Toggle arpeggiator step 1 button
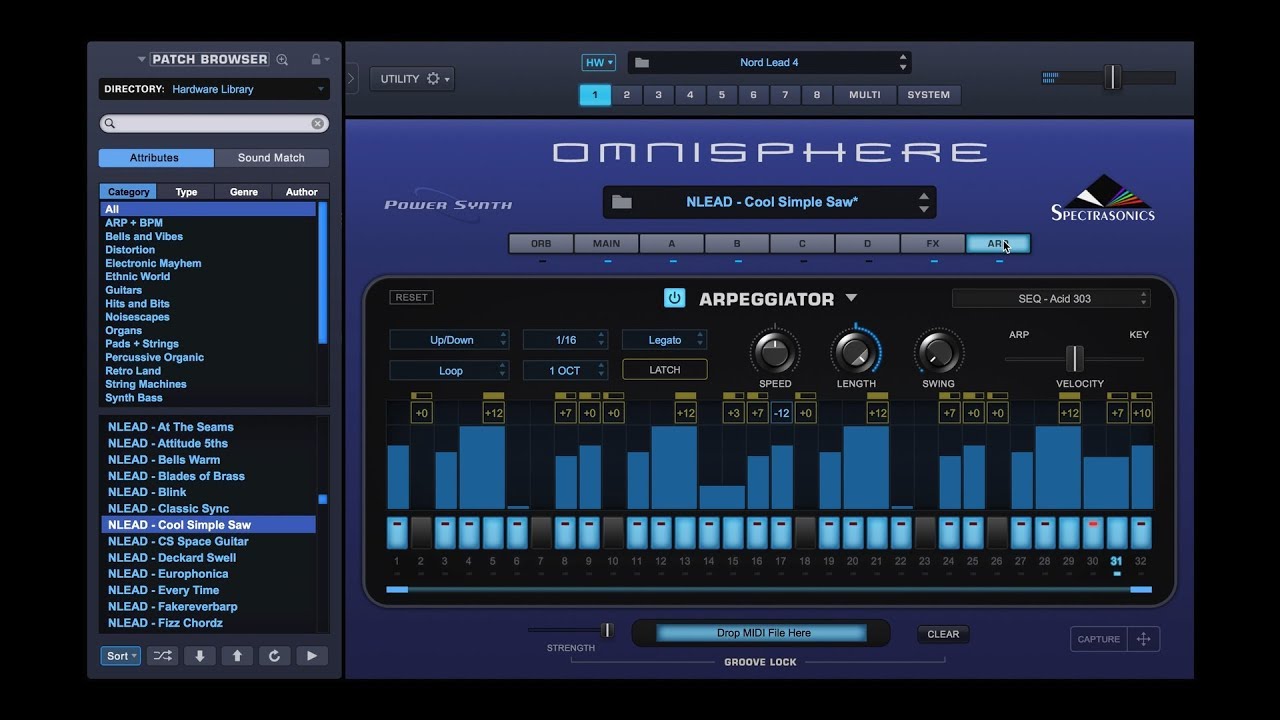The image size is (1280, 720). point(397,532)
